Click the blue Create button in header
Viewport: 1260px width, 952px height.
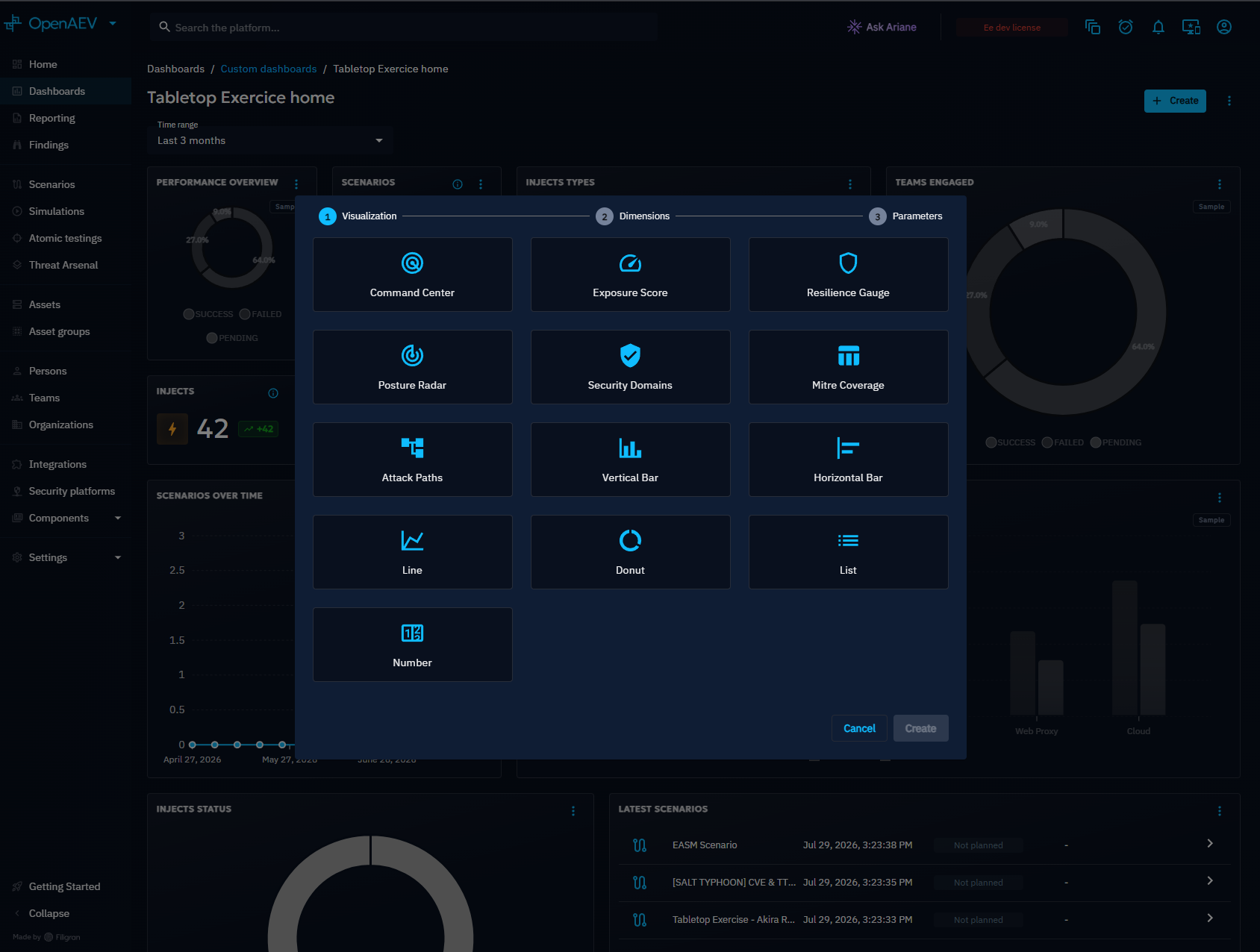point(1175,101)
